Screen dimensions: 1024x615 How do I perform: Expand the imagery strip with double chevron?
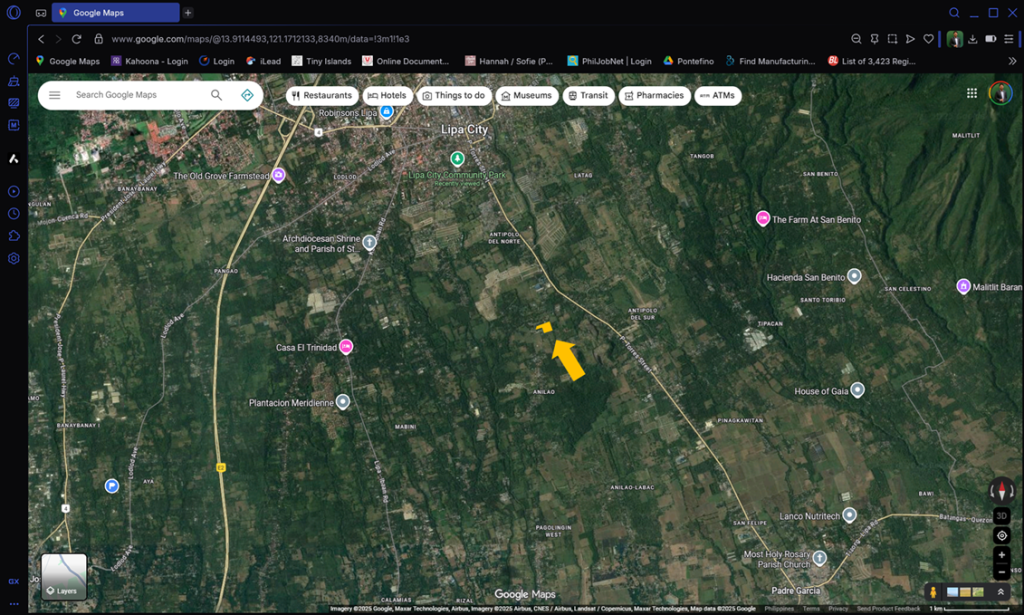pos(999,592)
